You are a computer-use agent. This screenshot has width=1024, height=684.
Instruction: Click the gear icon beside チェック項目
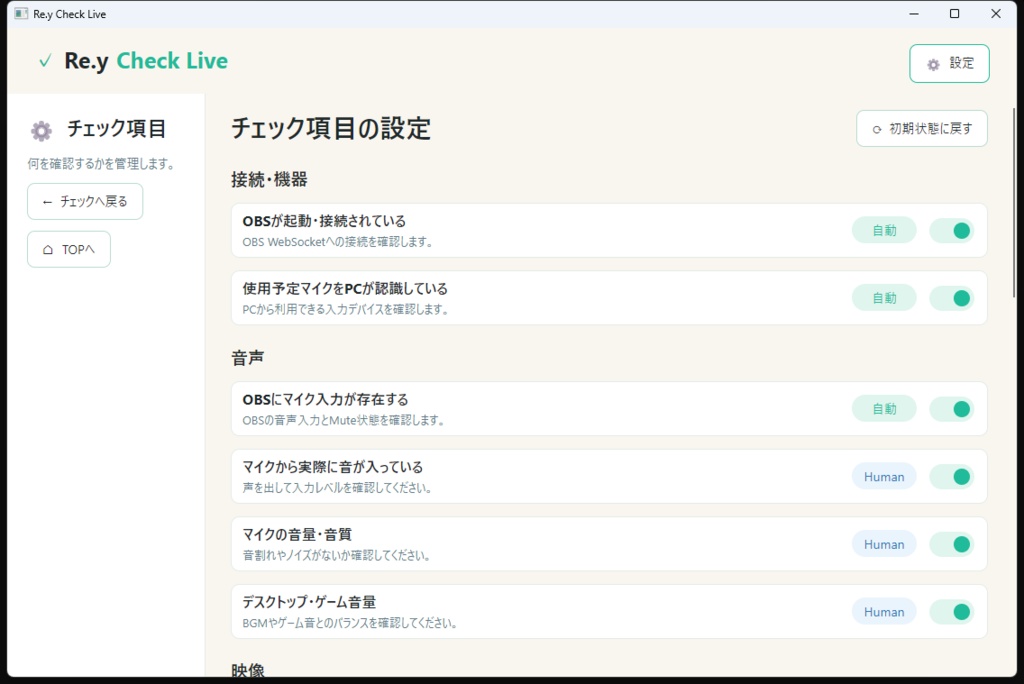click(x=41, y=131)
